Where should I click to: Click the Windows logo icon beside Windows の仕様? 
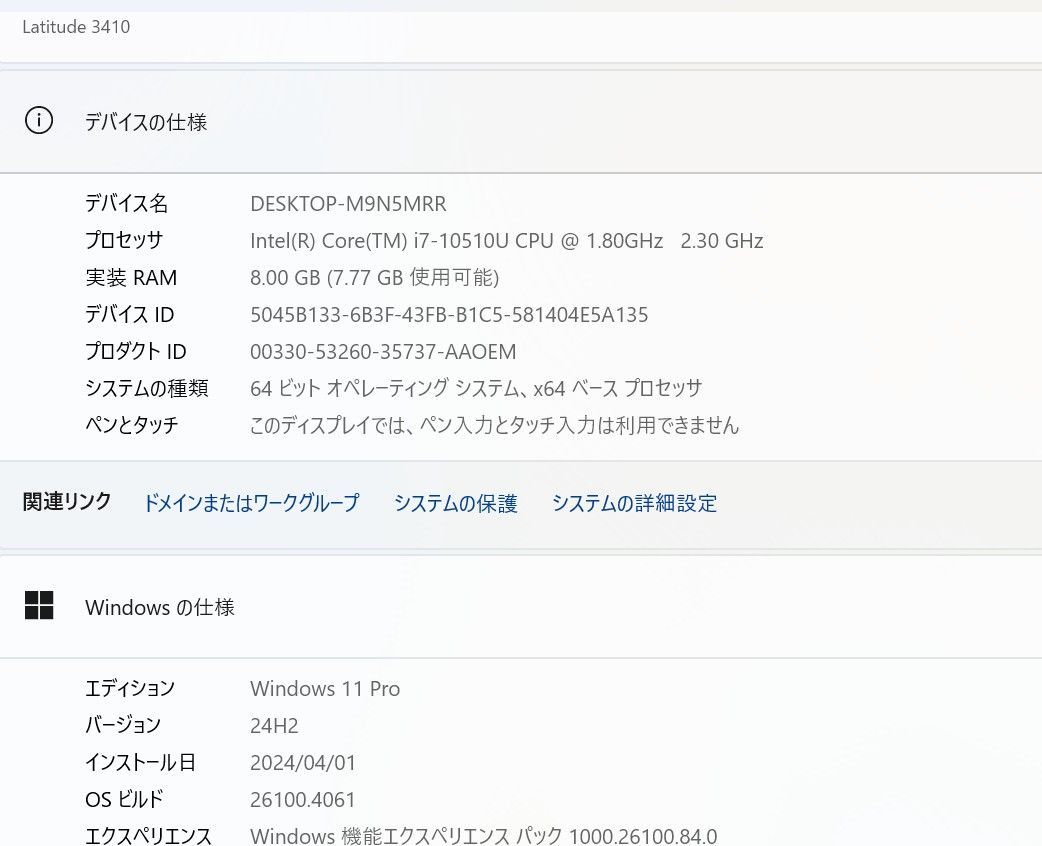pyautogui.click(x=39, y=605)
